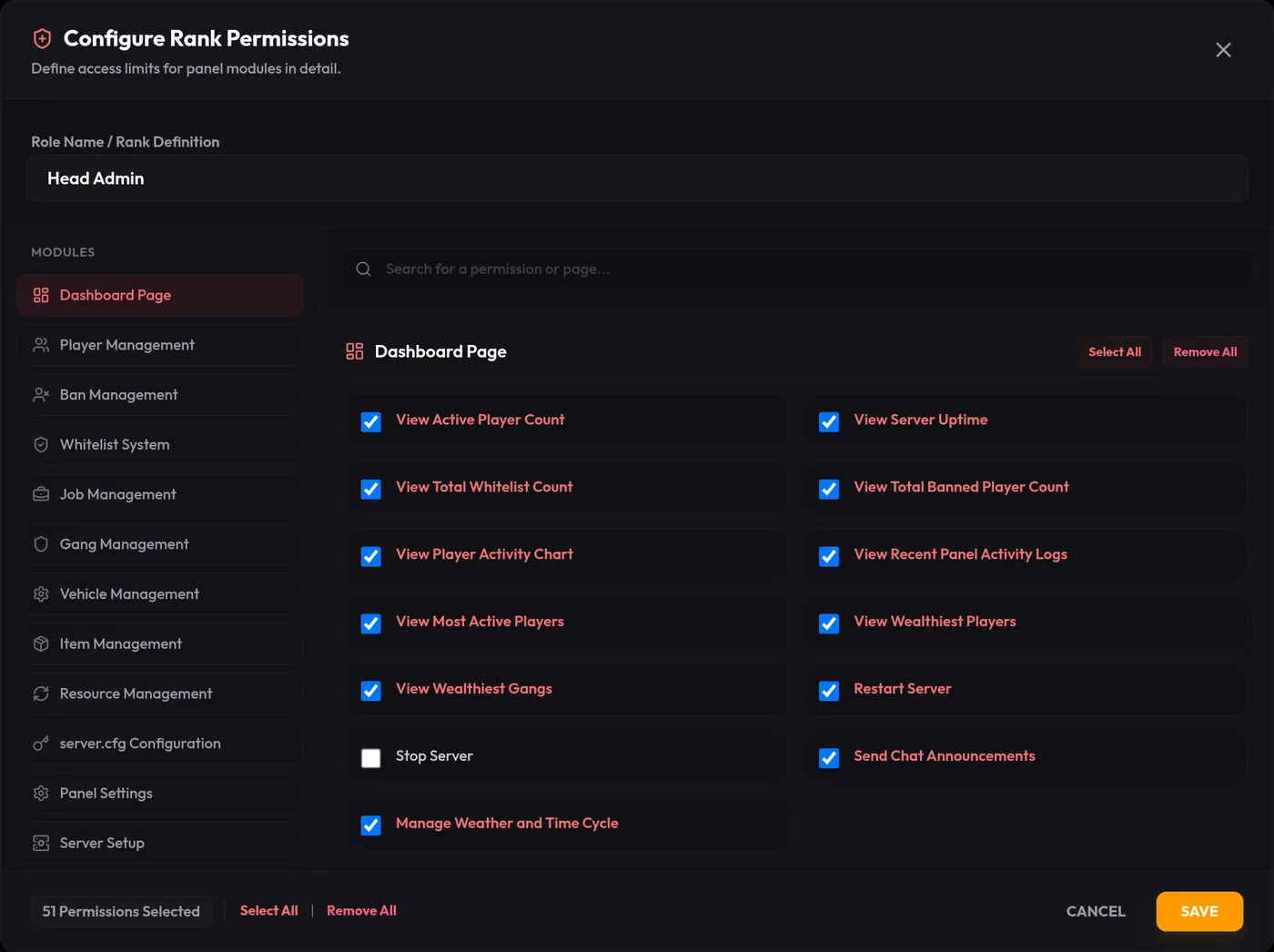Click the Player Management users icon
This screenshot has width=1274, height=952.
[41, 345]
